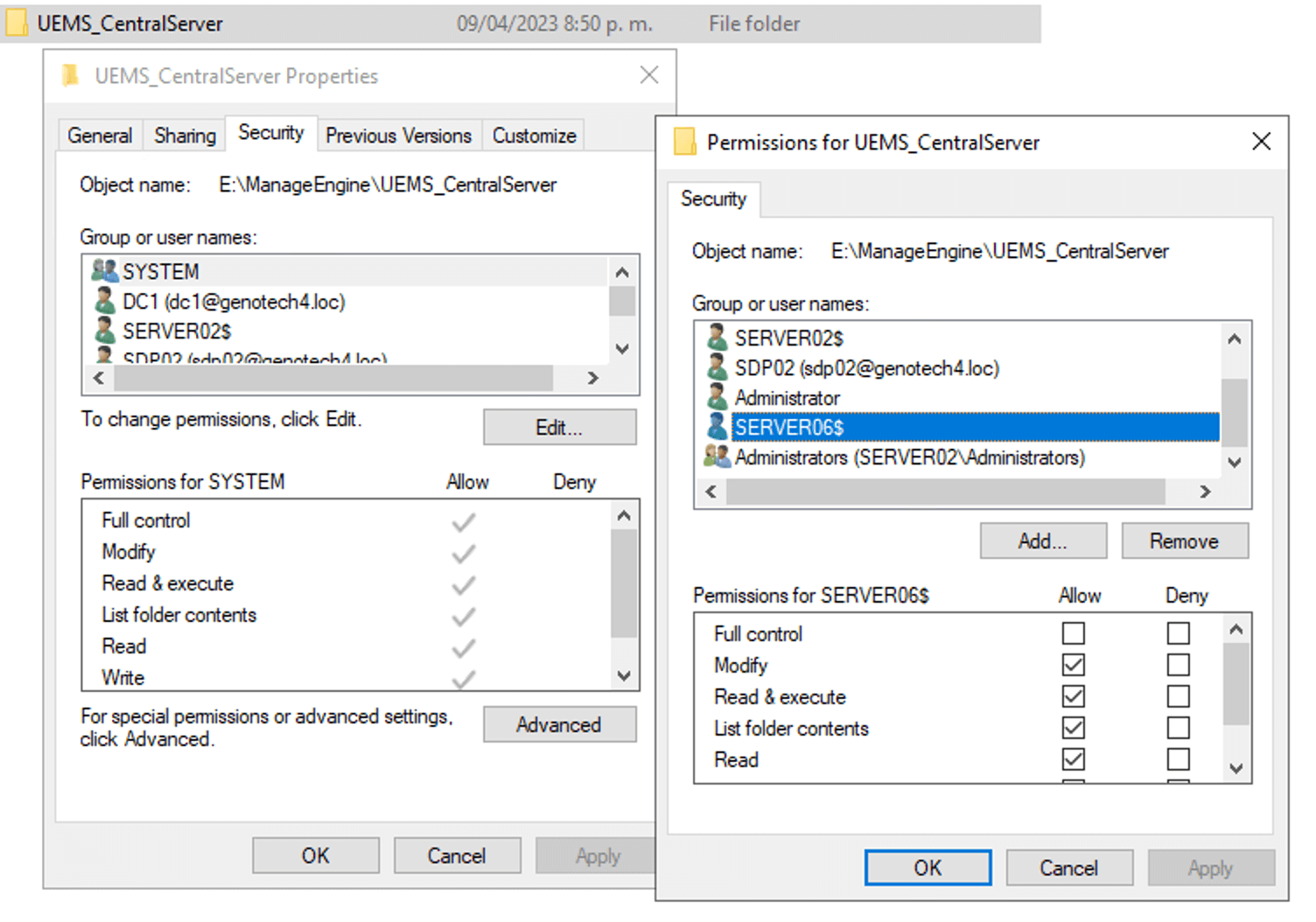Click Cancel in Permissions dialog
The width and height of the screenshot is (1316, 922).
point(1069,868)
